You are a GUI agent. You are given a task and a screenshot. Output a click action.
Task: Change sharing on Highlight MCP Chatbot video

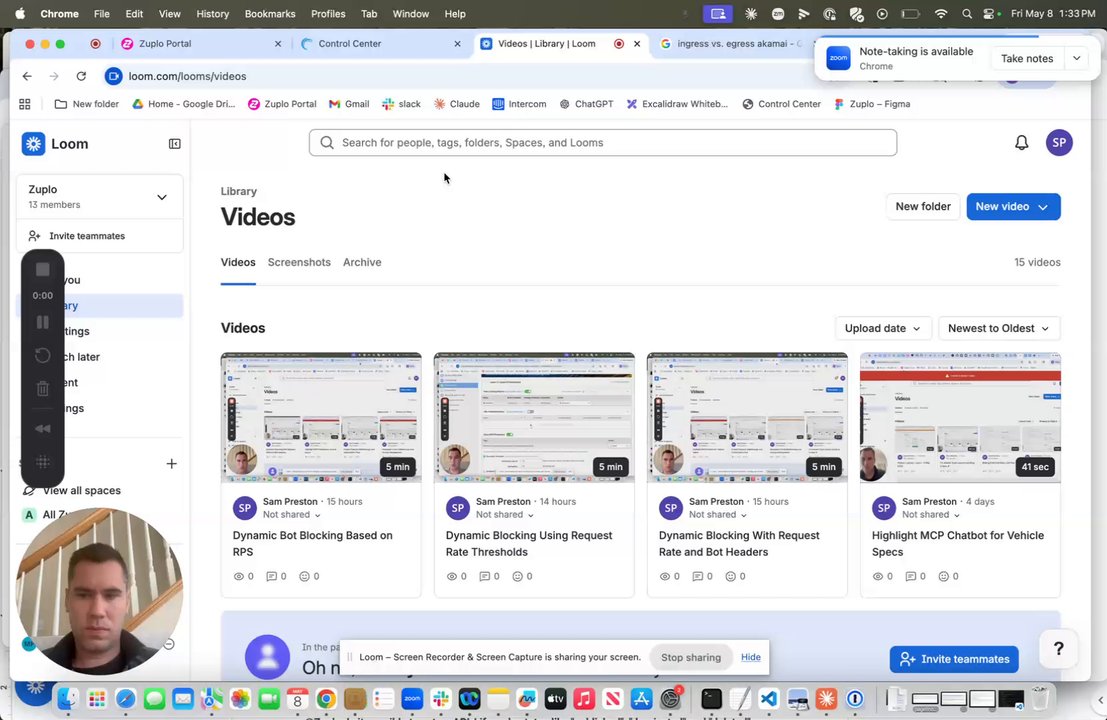[931, 515]
